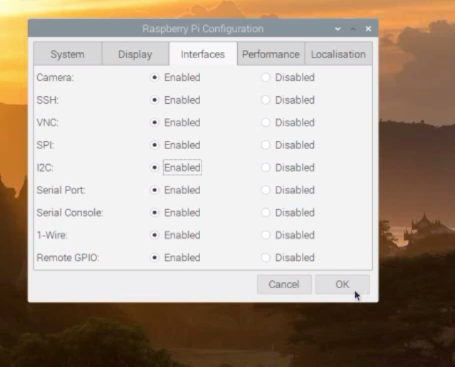Confirm settings with OK button
Image resolution: width=455 pixels, height=367 pixels.
point(342,284)
